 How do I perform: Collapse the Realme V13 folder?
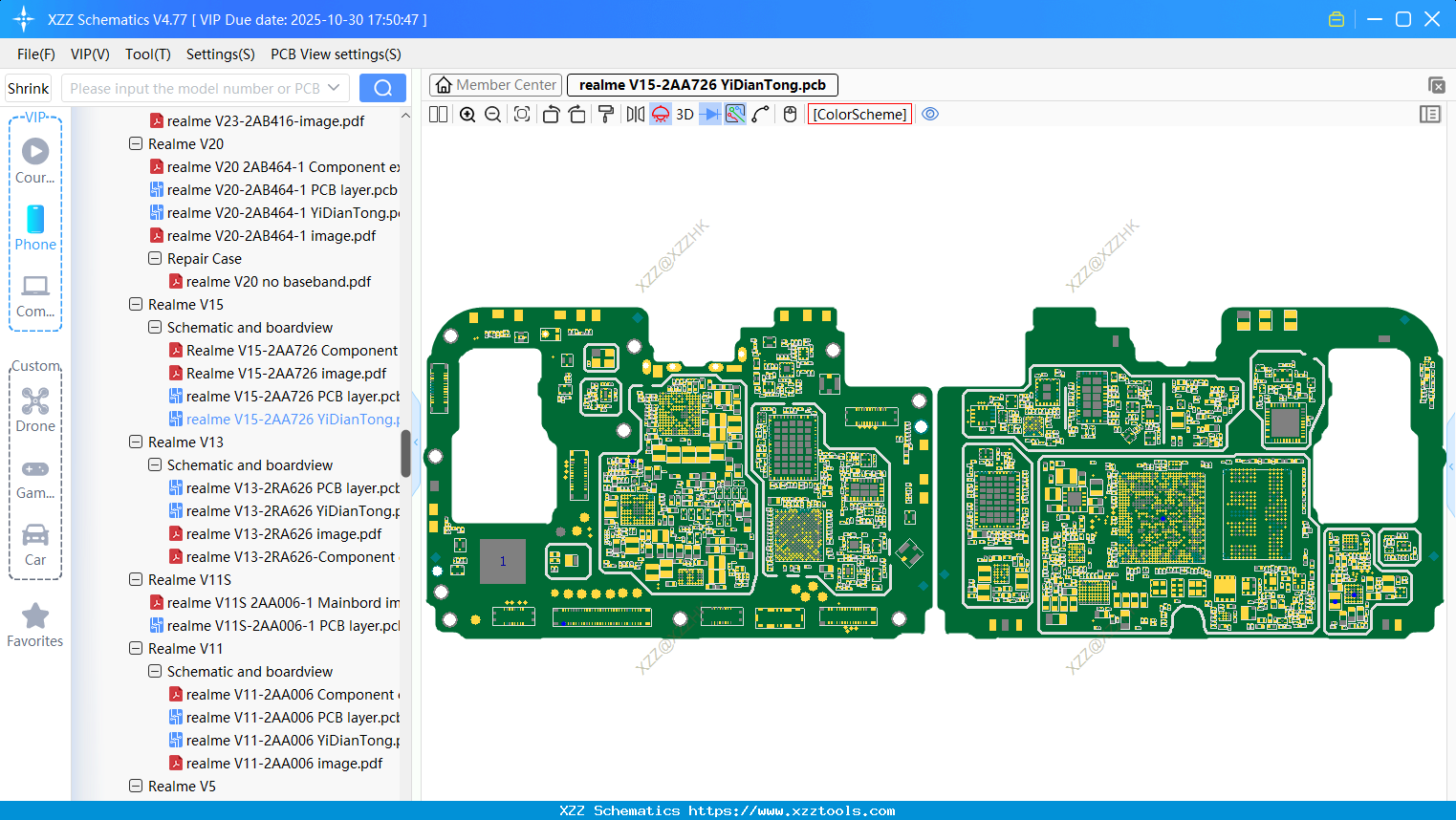136,442
